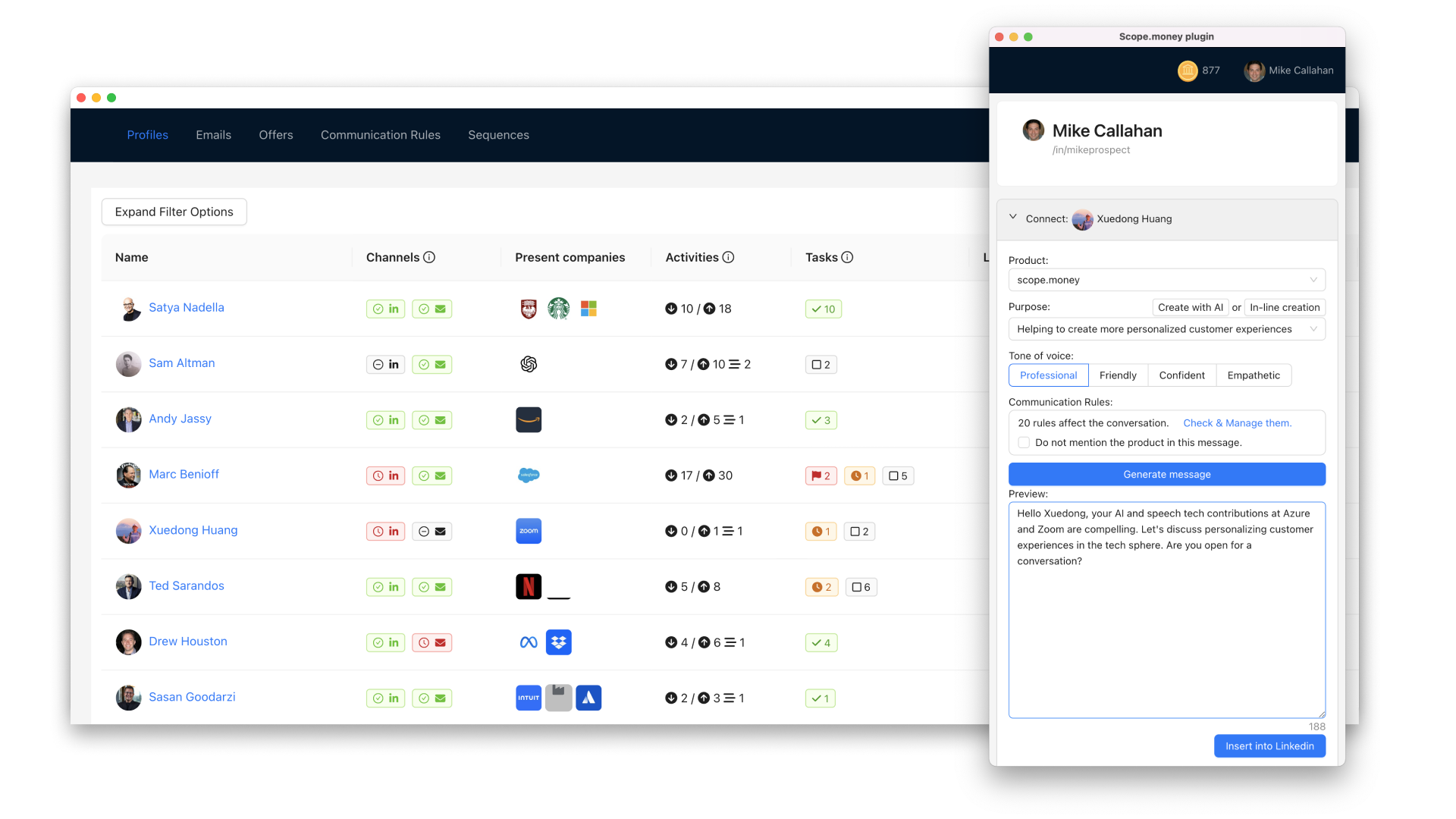1456x819 pixels.
Task: Click the Starbucks logo in Satya Nadella's row
Action: pyautogui.click(x=559, y=309)
